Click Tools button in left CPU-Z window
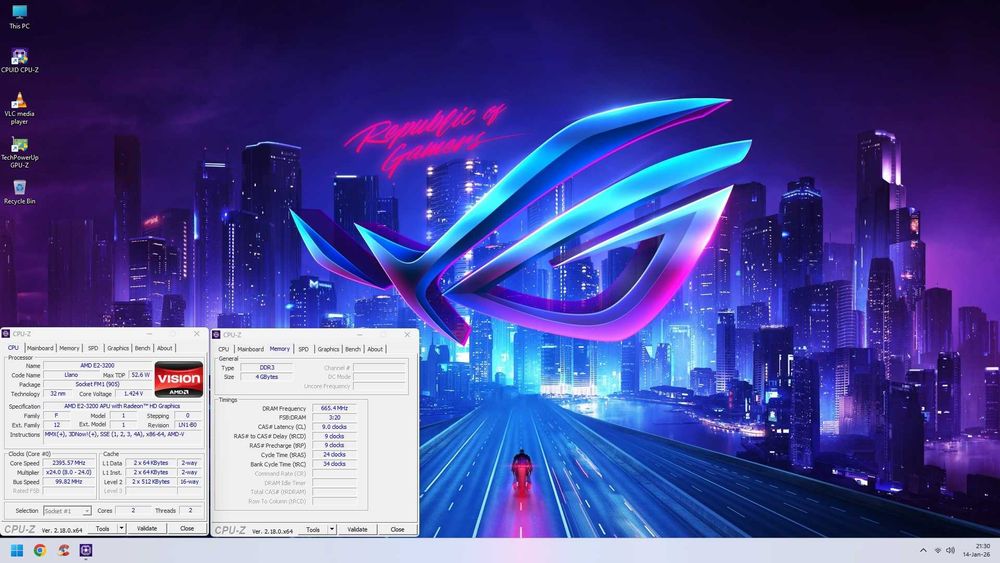Viewport: 1000px width, 563px height. (x=102, y=529)
